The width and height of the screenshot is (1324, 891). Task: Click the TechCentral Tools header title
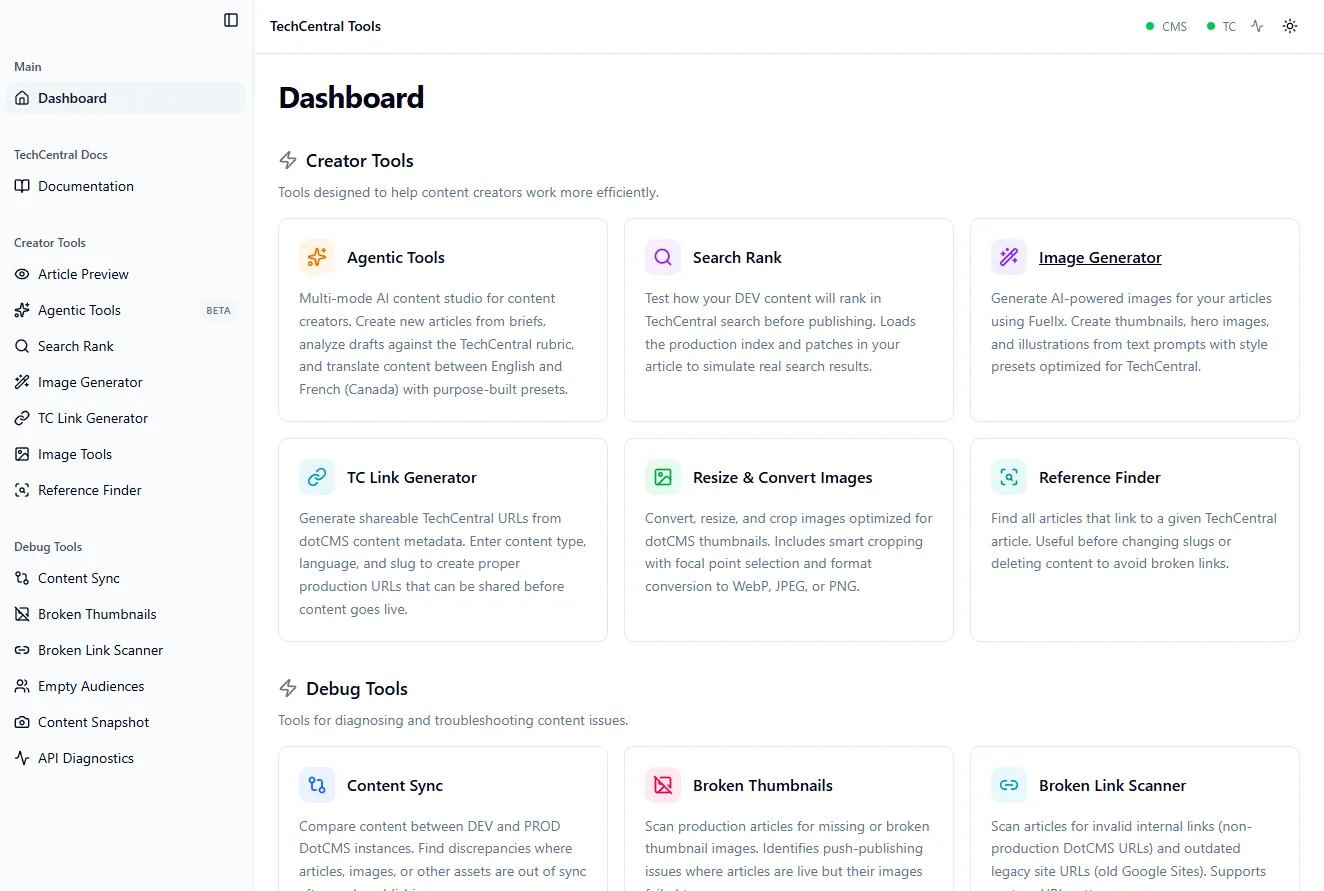[x=325, y=26]
